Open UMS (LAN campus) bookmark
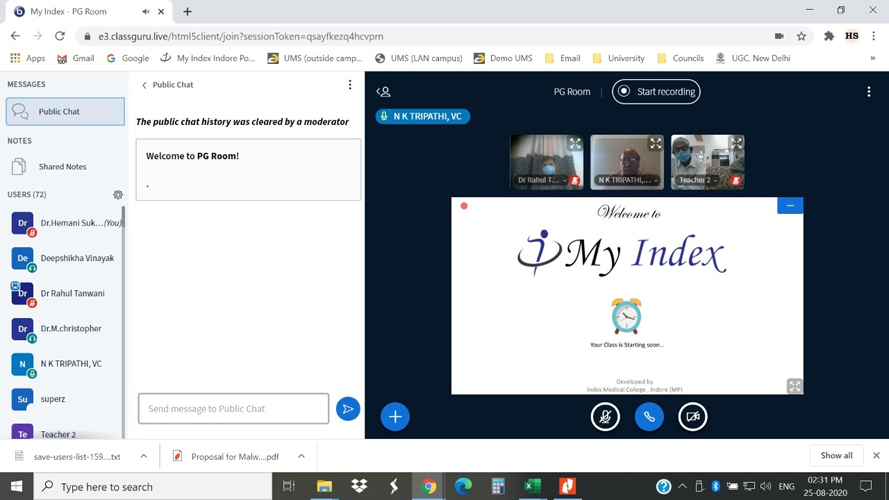The image size is (889, 500). click(418, 58)
